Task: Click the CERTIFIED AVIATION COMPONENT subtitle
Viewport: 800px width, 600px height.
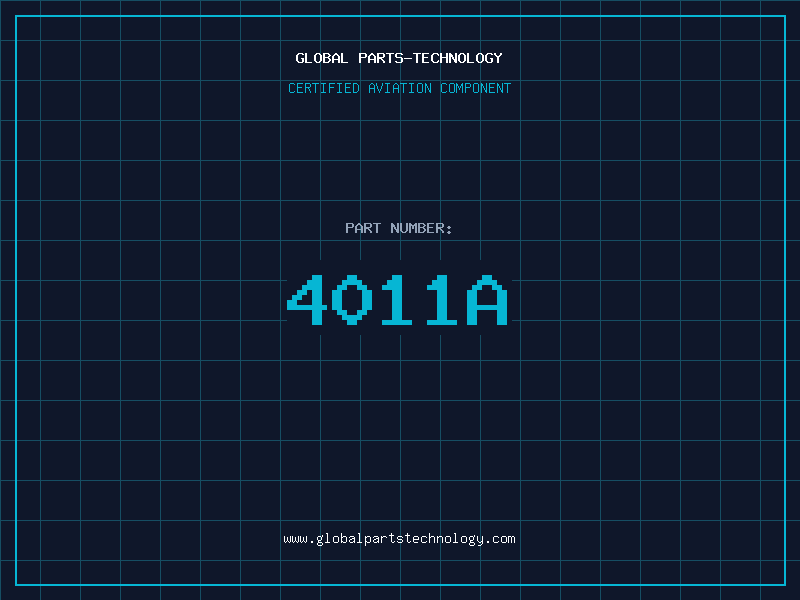Action: pos(399,88)
